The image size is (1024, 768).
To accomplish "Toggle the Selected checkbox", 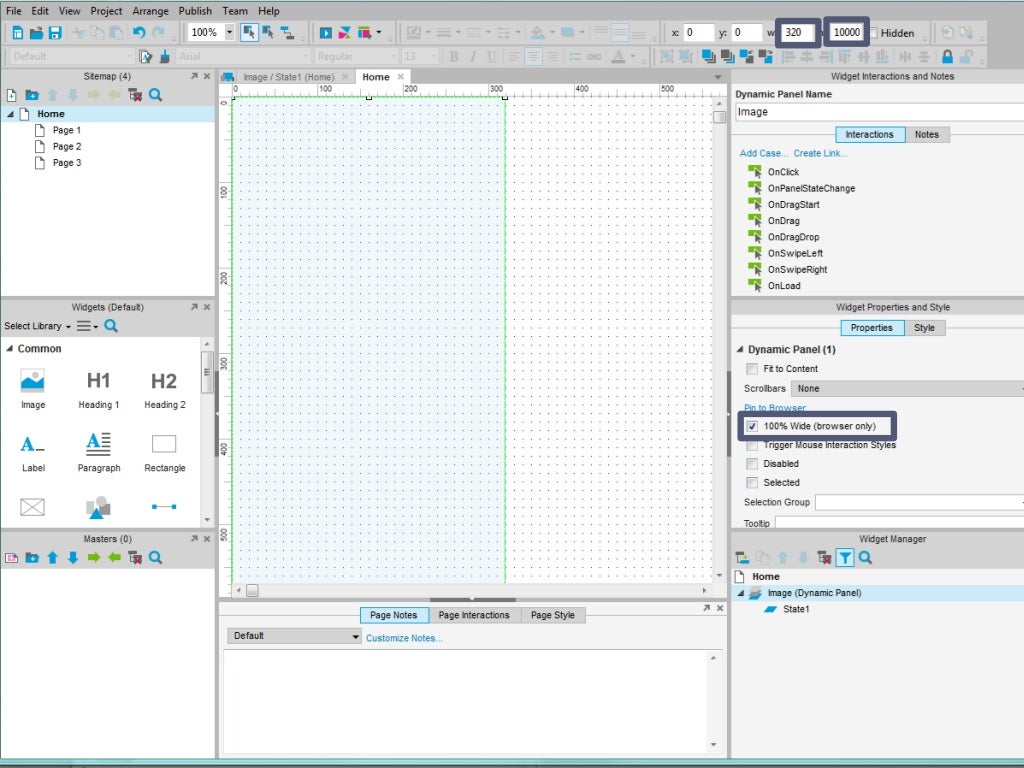I will point(752,483).
